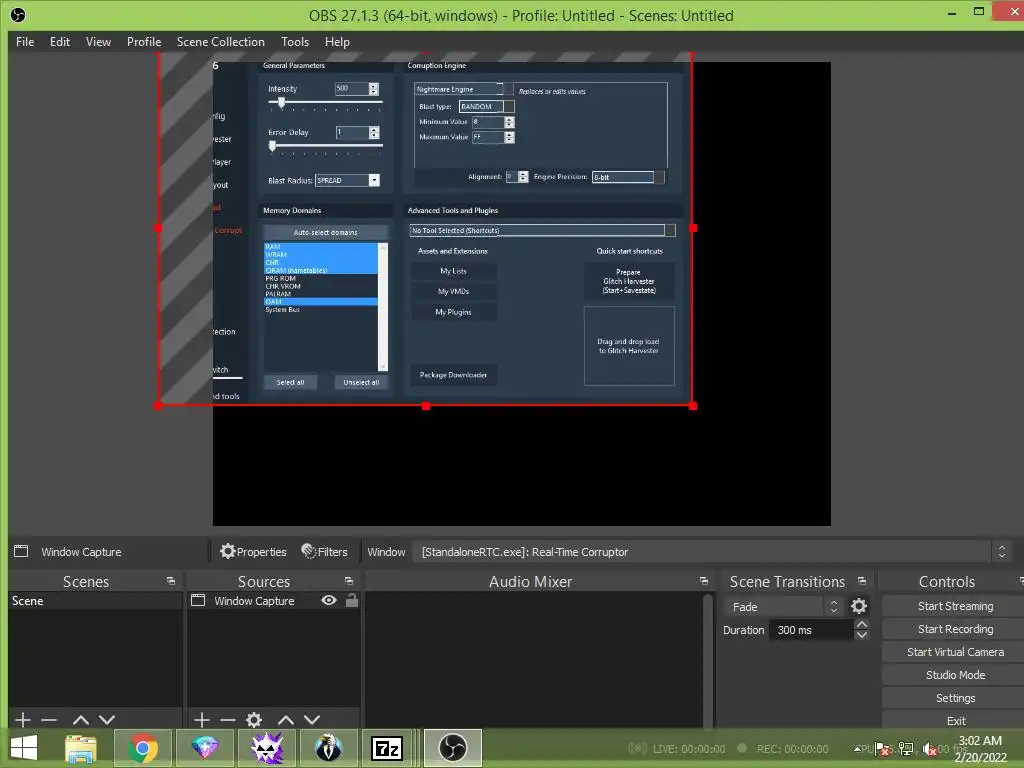The image size is (1024, 768).
Task: Open the View menu
Action: pos(99,42)
